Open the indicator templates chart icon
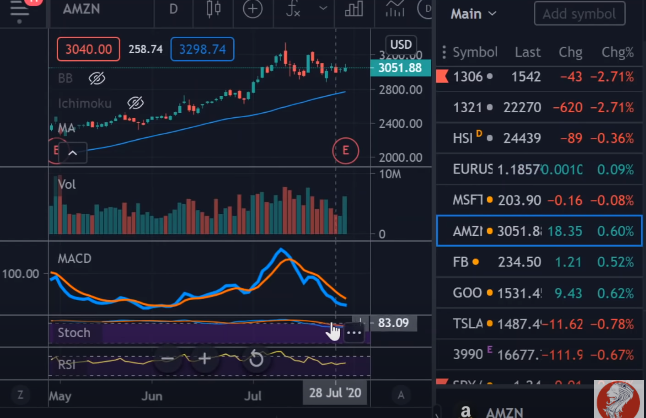 pyautogui.click(x=395, y=9)
